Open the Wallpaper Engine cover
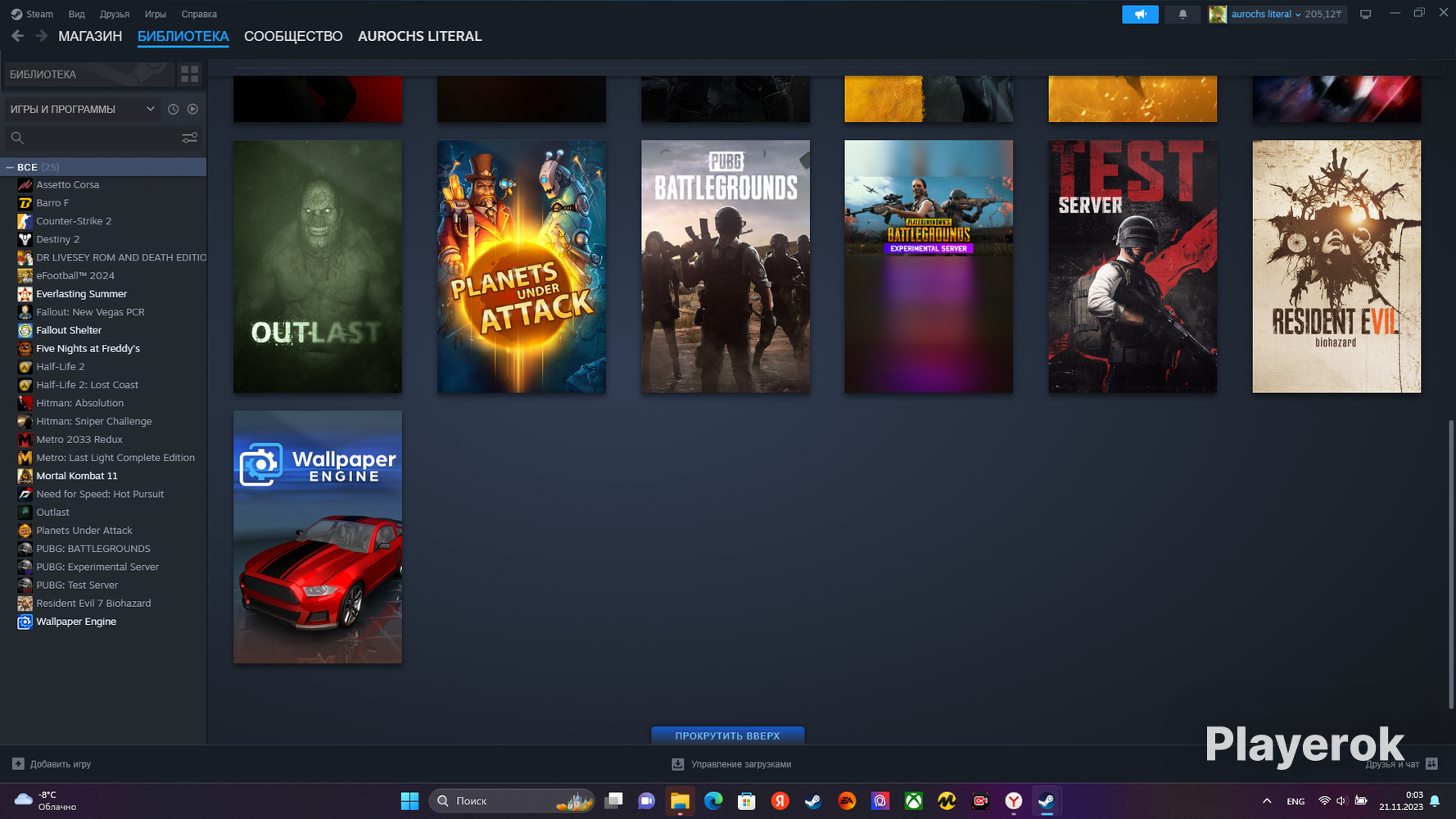The image size is (1456, 819). pyautogui.click(x=318, y=537)
